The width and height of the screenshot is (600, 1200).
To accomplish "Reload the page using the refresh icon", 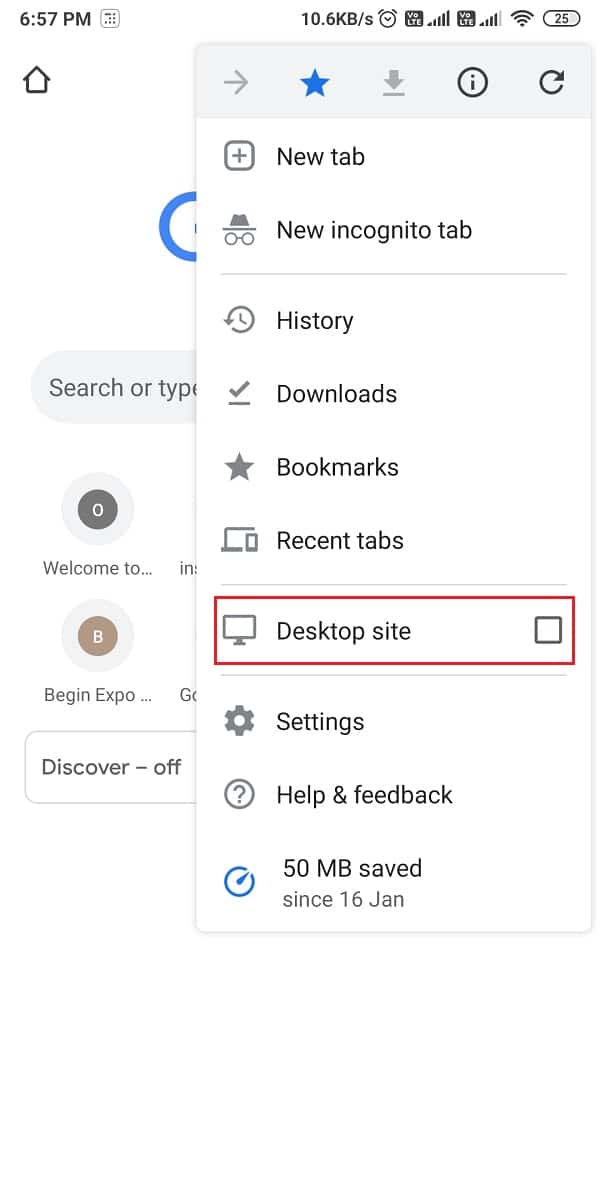I will 551,83.
